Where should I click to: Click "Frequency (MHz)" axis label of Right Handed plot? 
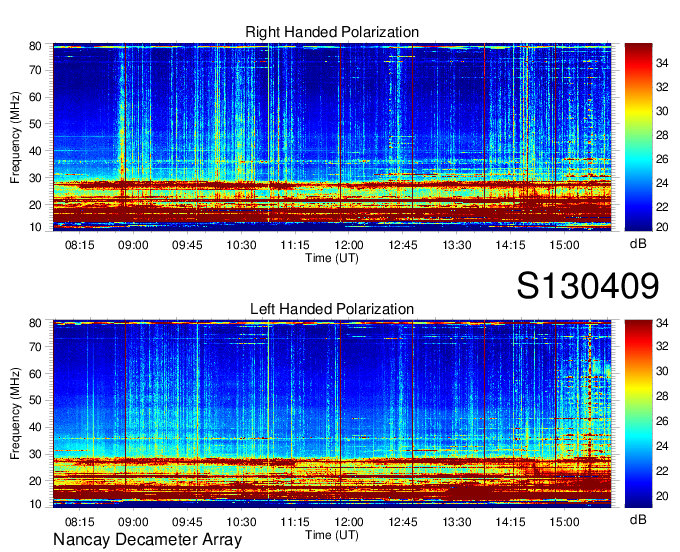[x=15, y=137]
